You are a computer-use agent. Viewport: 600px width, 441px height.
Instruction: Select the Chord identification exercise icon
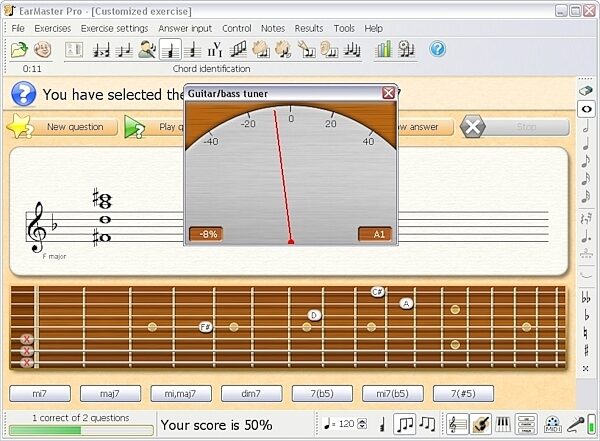170,50
